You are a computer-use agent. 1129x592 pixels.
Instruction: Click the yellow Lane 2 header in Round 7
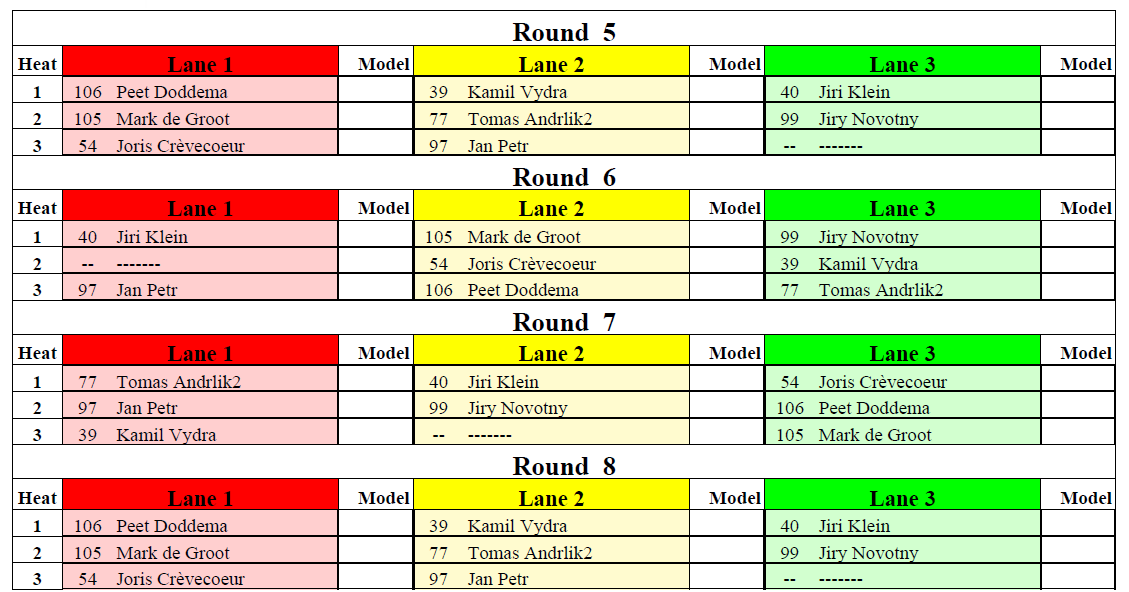point(551,351)
